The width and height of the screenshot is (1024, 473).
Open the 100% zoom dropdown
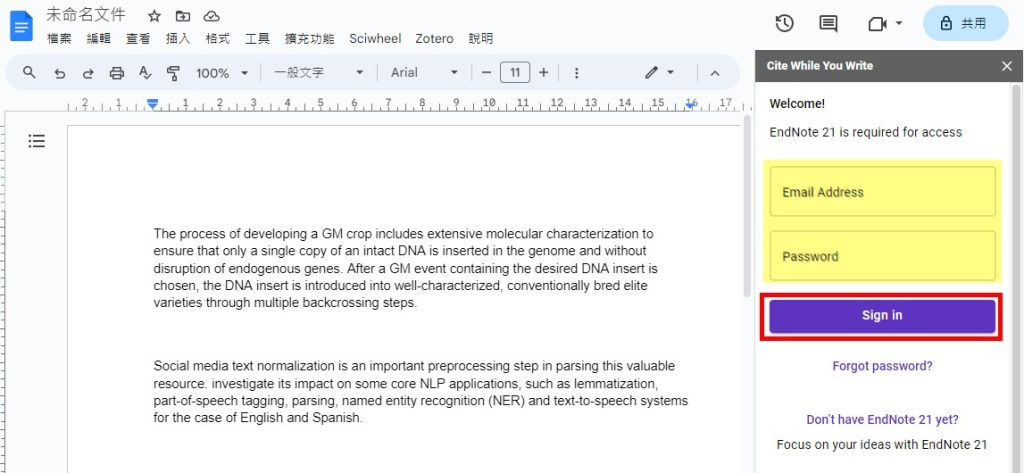tap(222, 73)
